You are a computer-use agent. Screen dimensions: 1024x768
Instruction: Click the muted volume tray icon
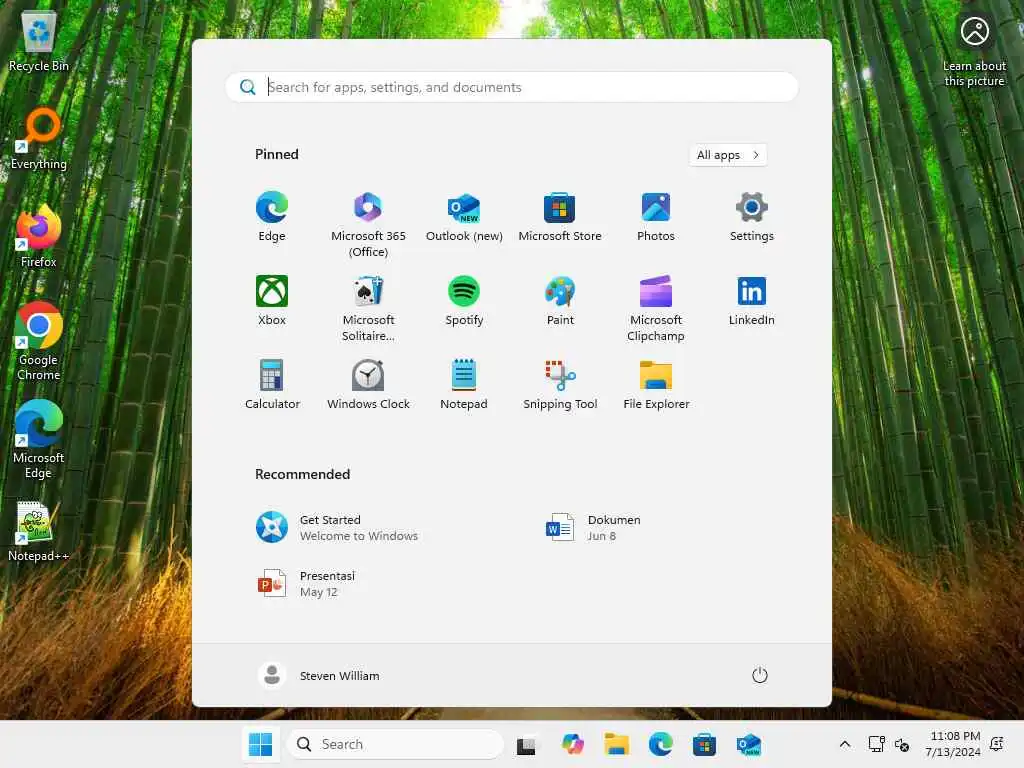tap(902, 744)
